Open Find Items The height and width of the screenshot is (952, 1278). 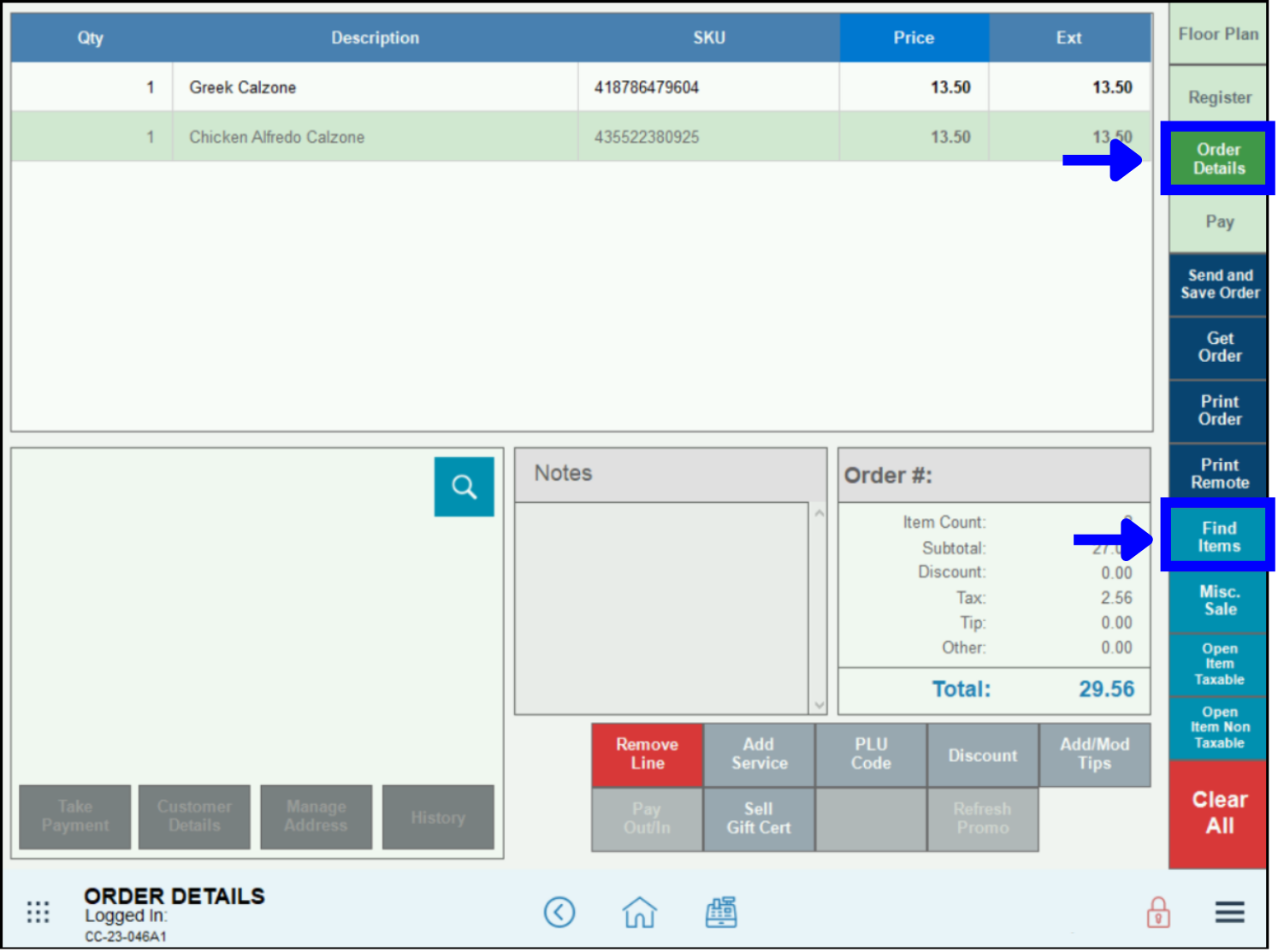[x=1218, y=536]
